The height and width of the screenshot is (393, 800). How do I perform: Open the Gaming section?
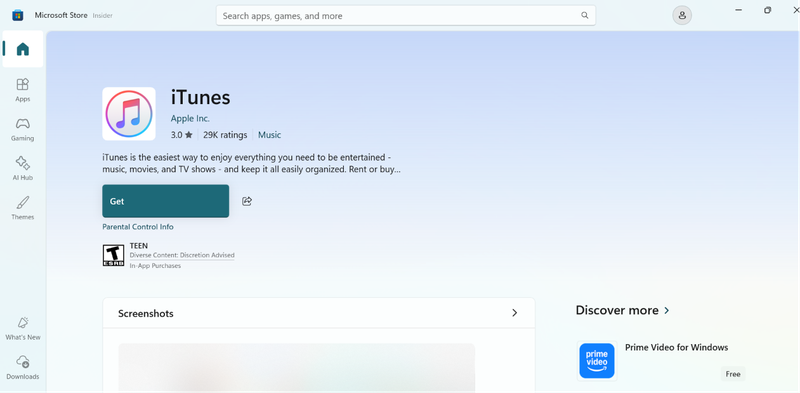point(23,130)
